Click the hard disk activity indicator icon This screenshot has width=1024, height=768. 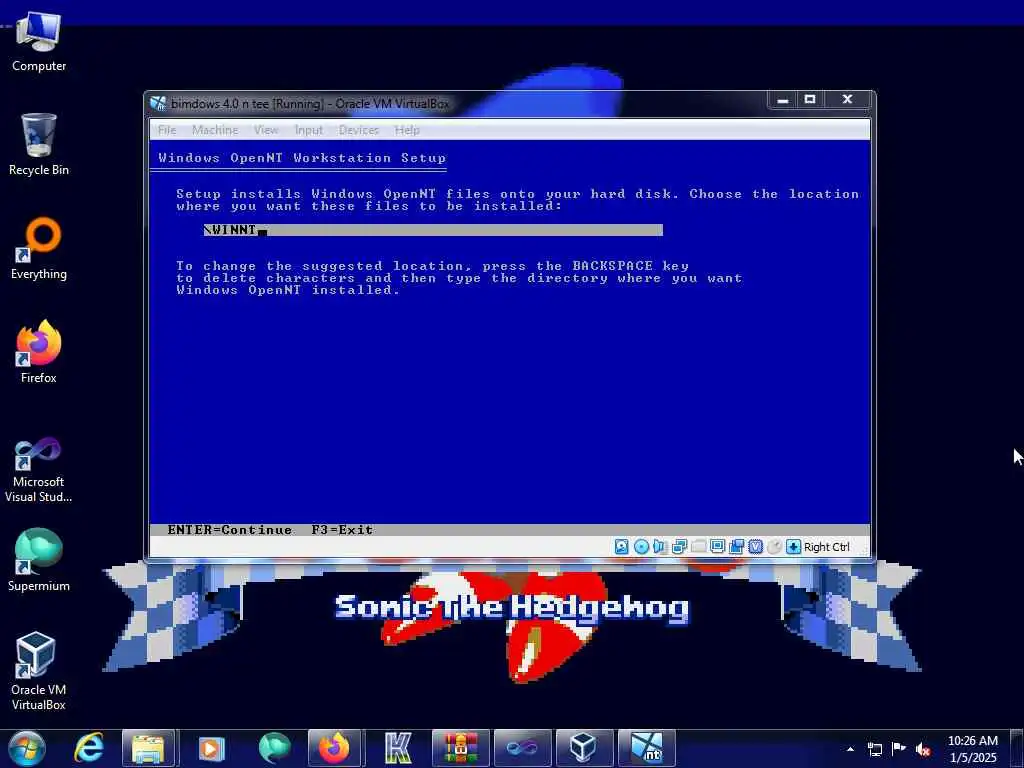point(622,547)
